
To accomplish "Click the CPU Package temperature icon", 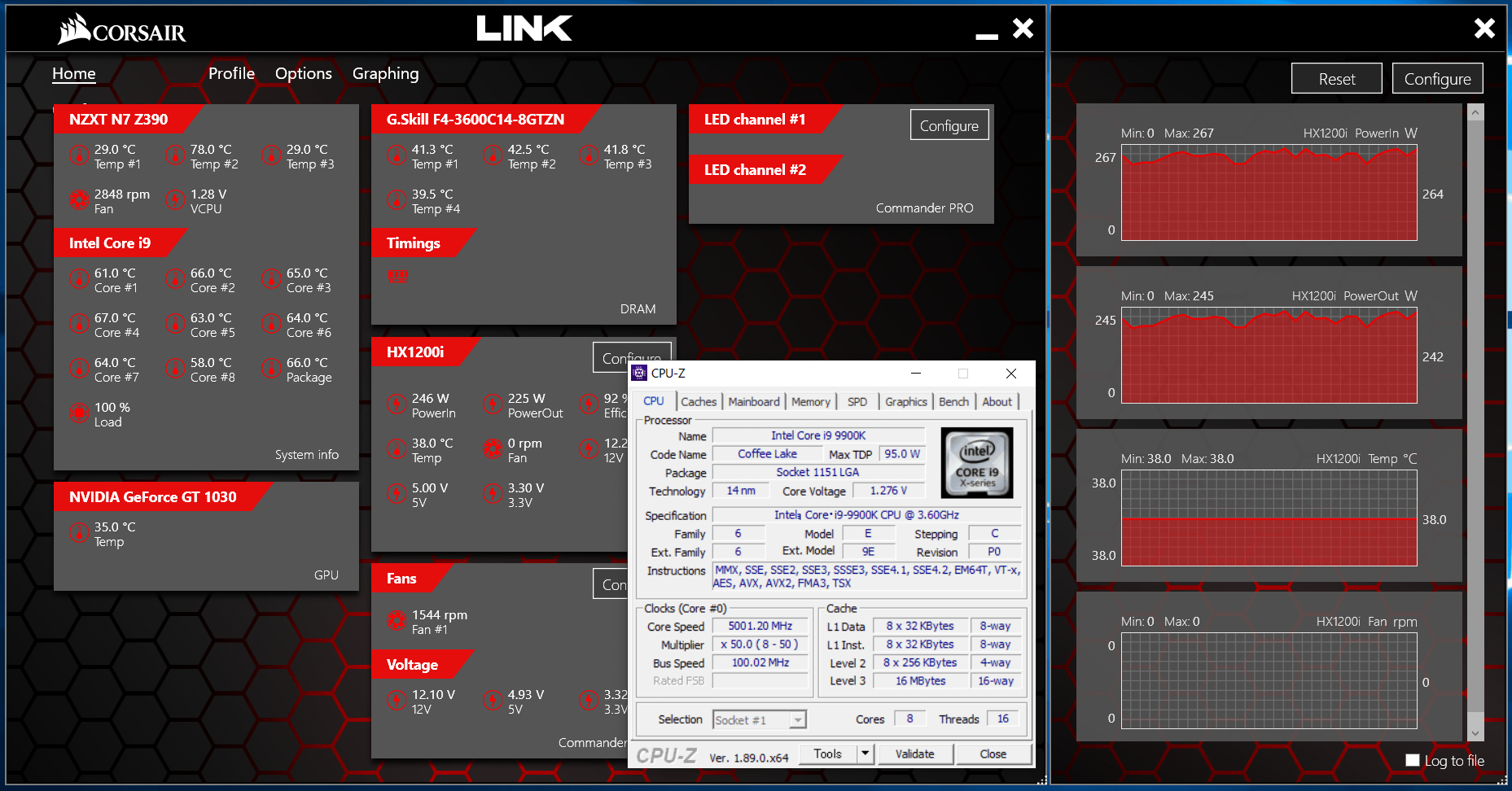I will pyautogui.click(x=271, y=368).
